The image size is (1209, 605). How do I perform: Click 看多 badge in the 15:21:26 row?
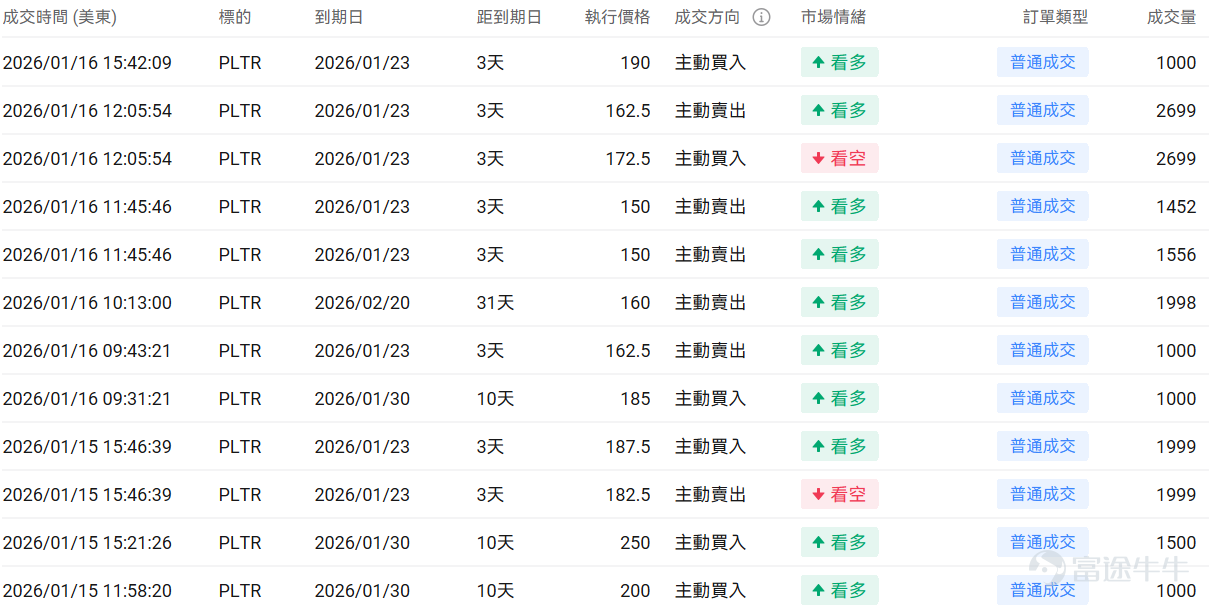click(840, 543)
